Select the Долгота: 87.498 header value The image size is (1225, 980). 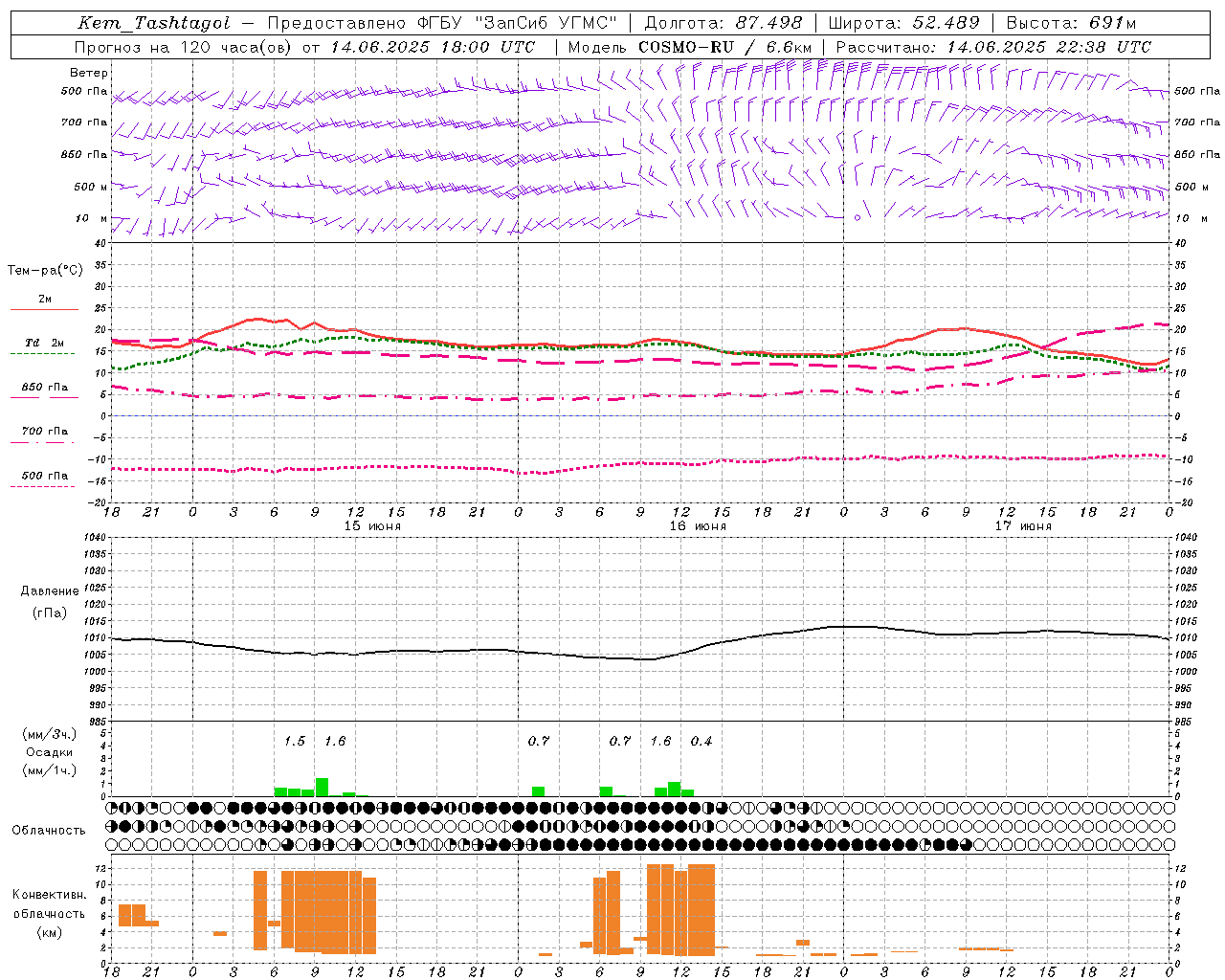coord(724,23)
